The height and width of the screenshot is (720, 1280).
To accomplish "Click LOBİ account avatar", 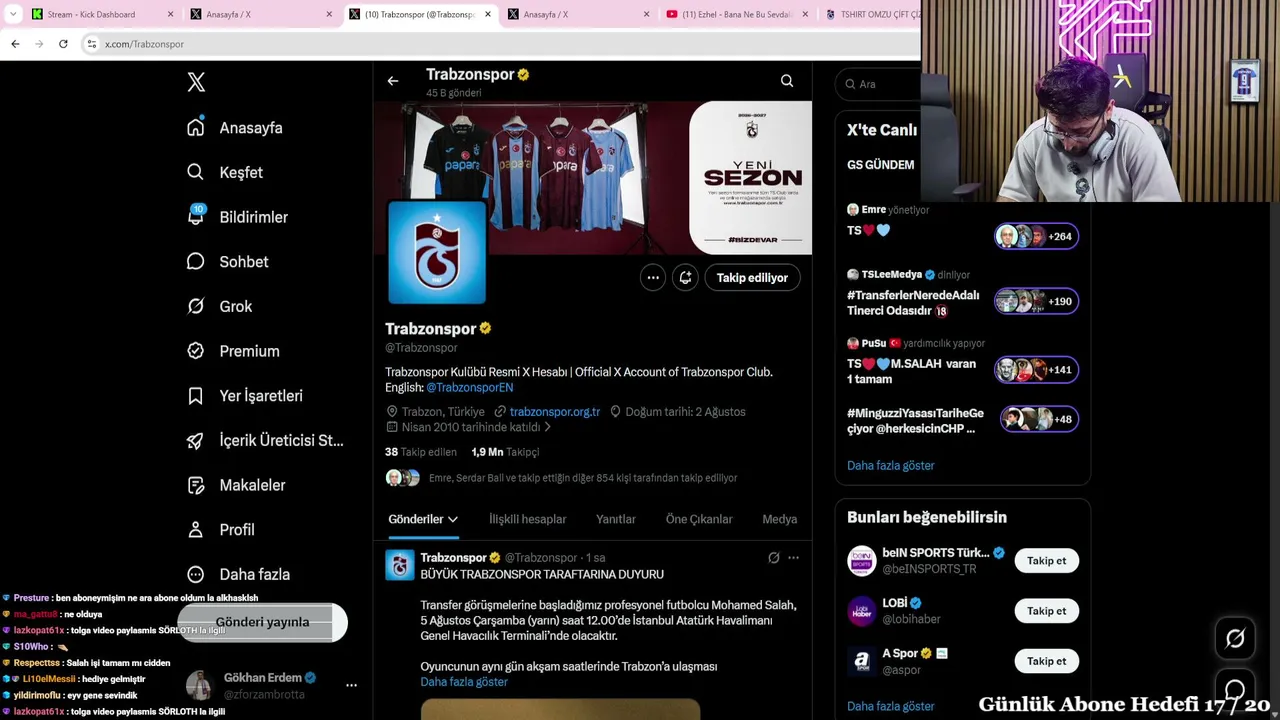I will [x=862, y=611].
